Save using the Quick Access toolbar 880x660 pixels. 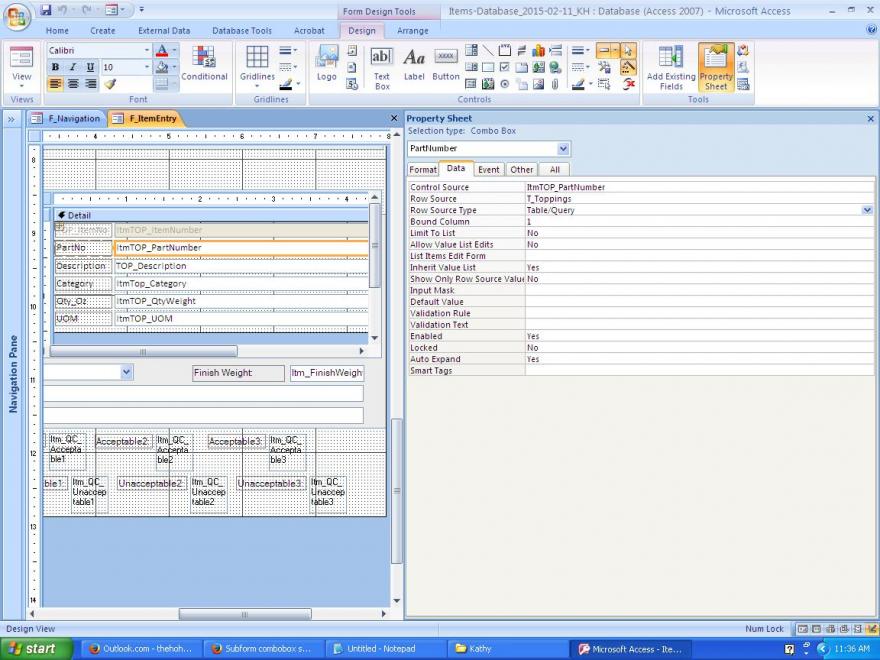46,10
